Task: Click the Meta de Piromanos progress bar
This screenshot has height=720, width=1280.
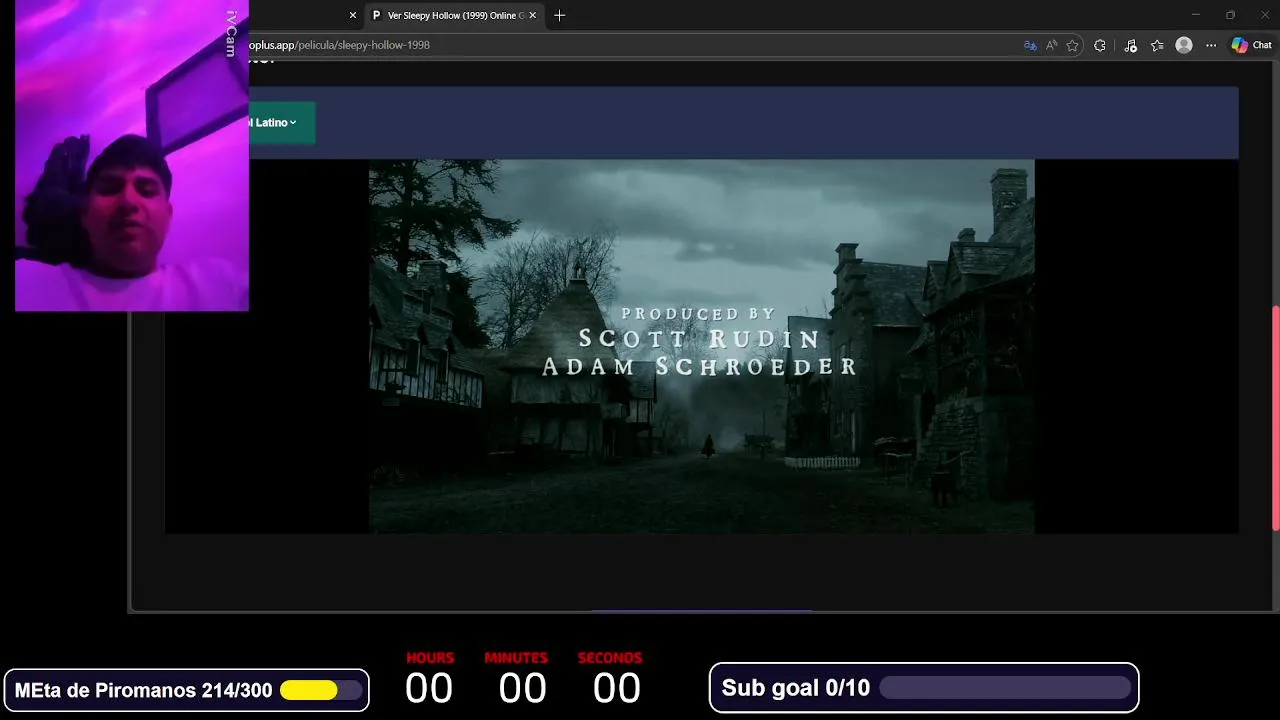Action: click(321, 690)
